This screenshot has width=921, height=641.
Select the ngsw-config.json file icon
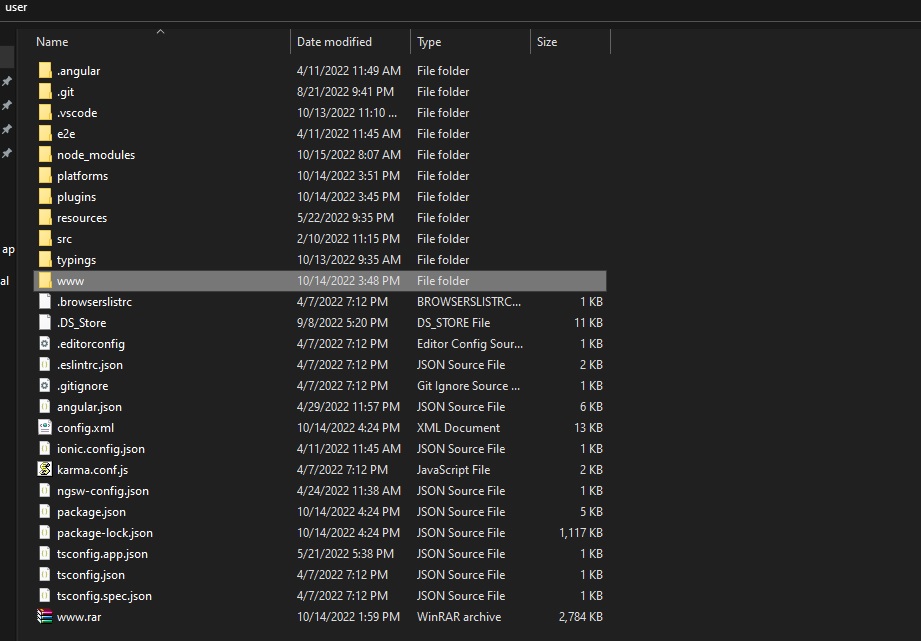pyautogui.click(x=45, y=491)
